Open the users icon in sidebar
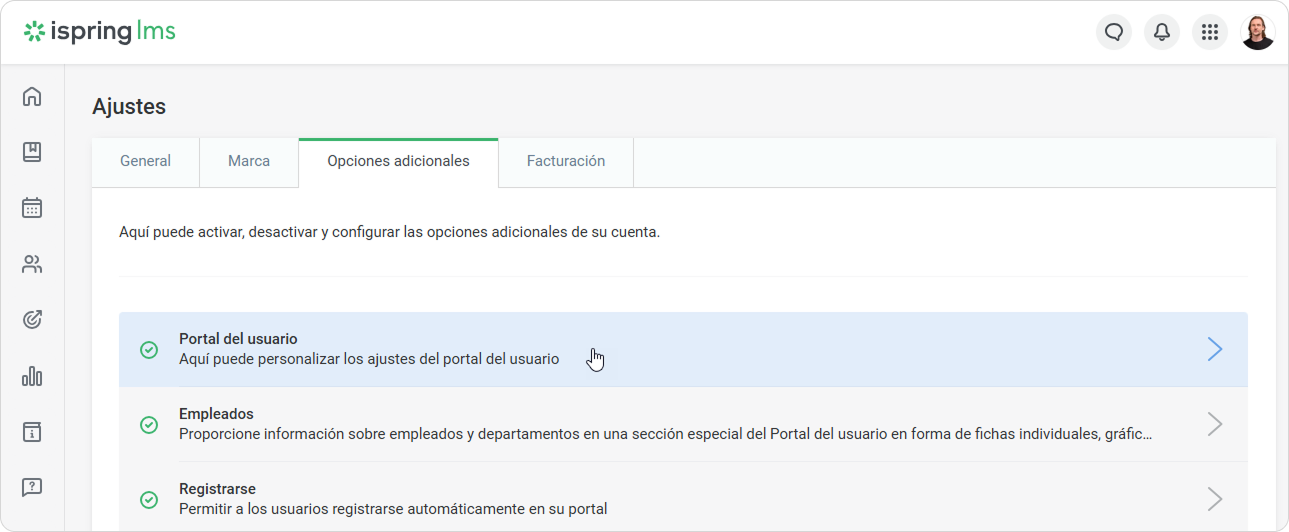Viewport: 1289px width, 532px height. click(32, 264)
